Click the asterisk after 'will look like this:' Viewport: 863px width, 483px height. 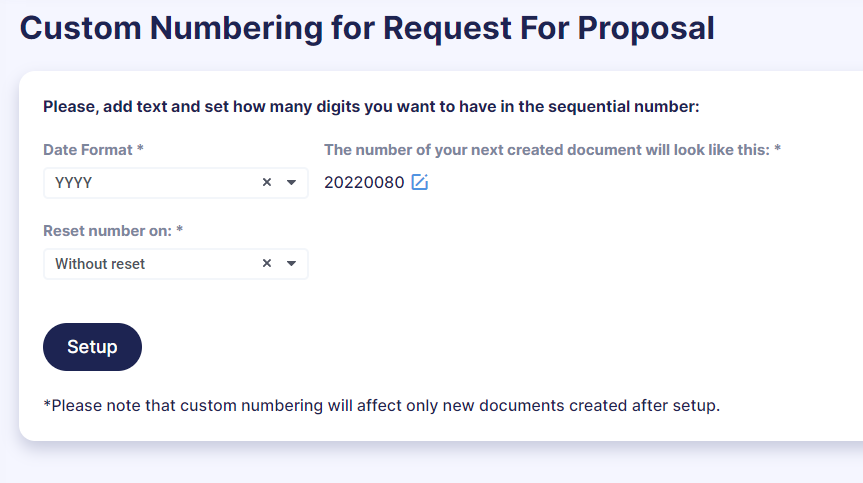click(777, 148)
